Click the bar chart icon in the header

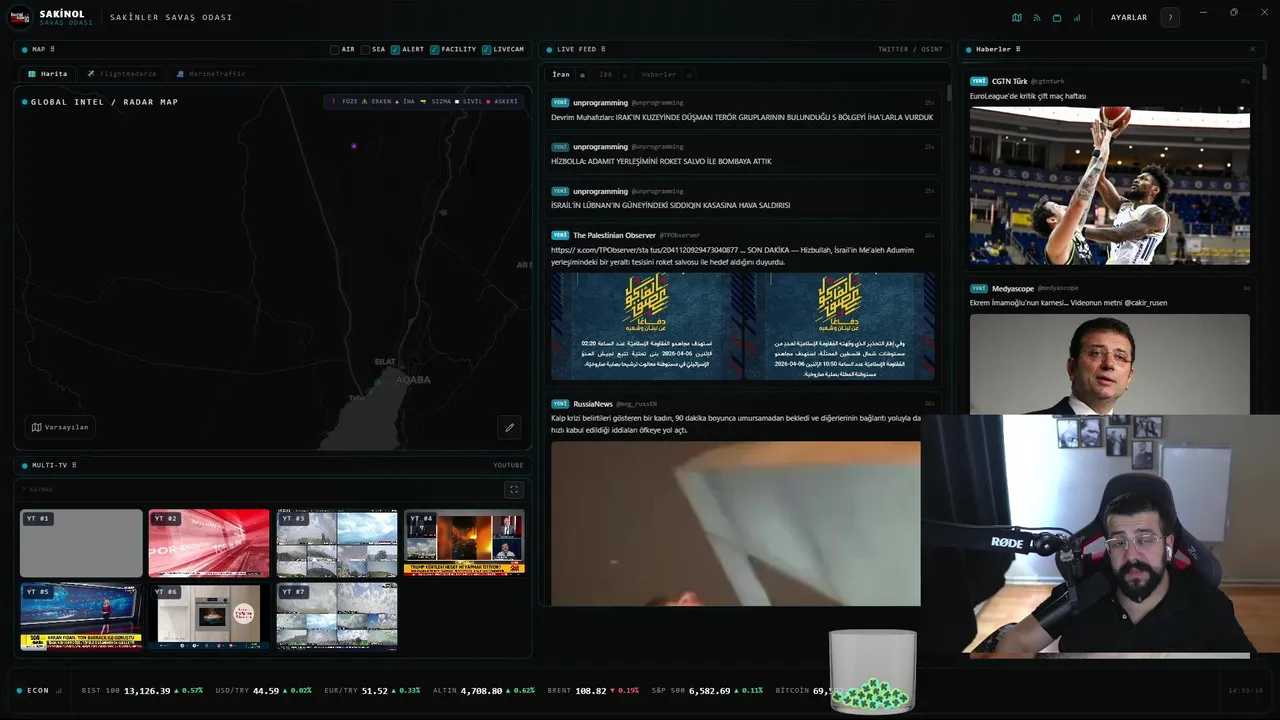point(1077,17)
